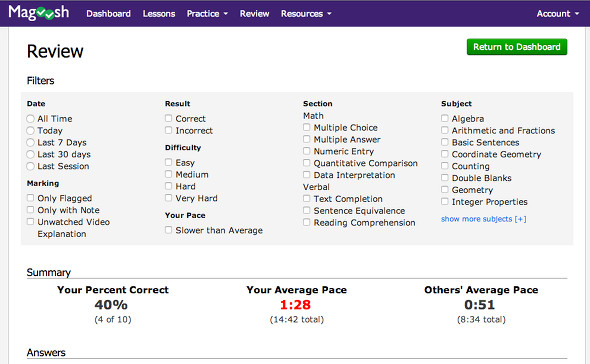590x364 pixels.
Task: Expand the show more subjects [+] link
Action: point(484,219)
